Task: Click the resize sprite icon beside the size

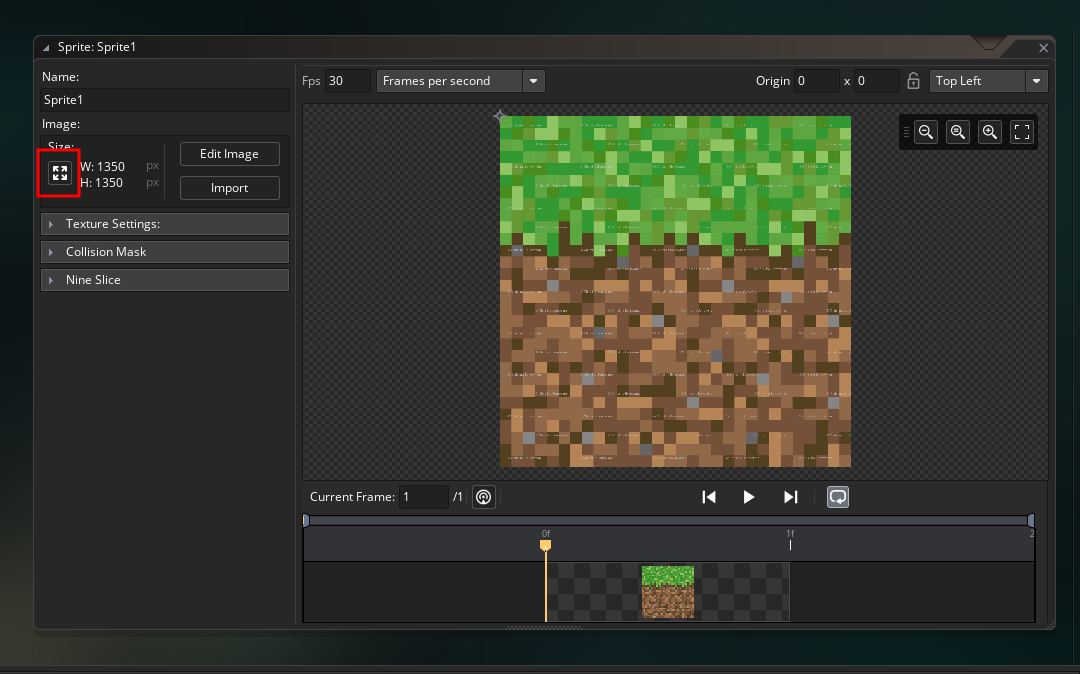Action: click(60, 173)
